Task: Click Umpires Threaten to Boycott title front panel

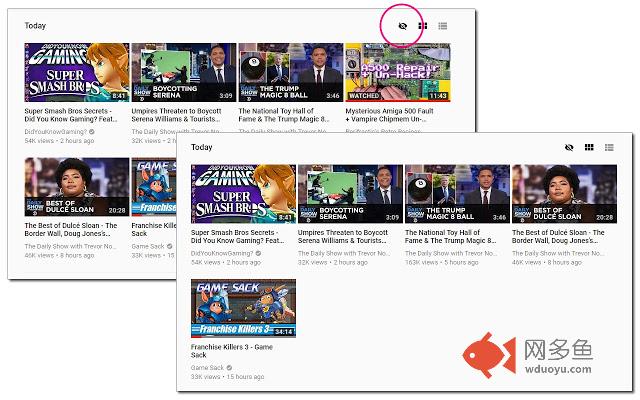Action: click(343, 236)
